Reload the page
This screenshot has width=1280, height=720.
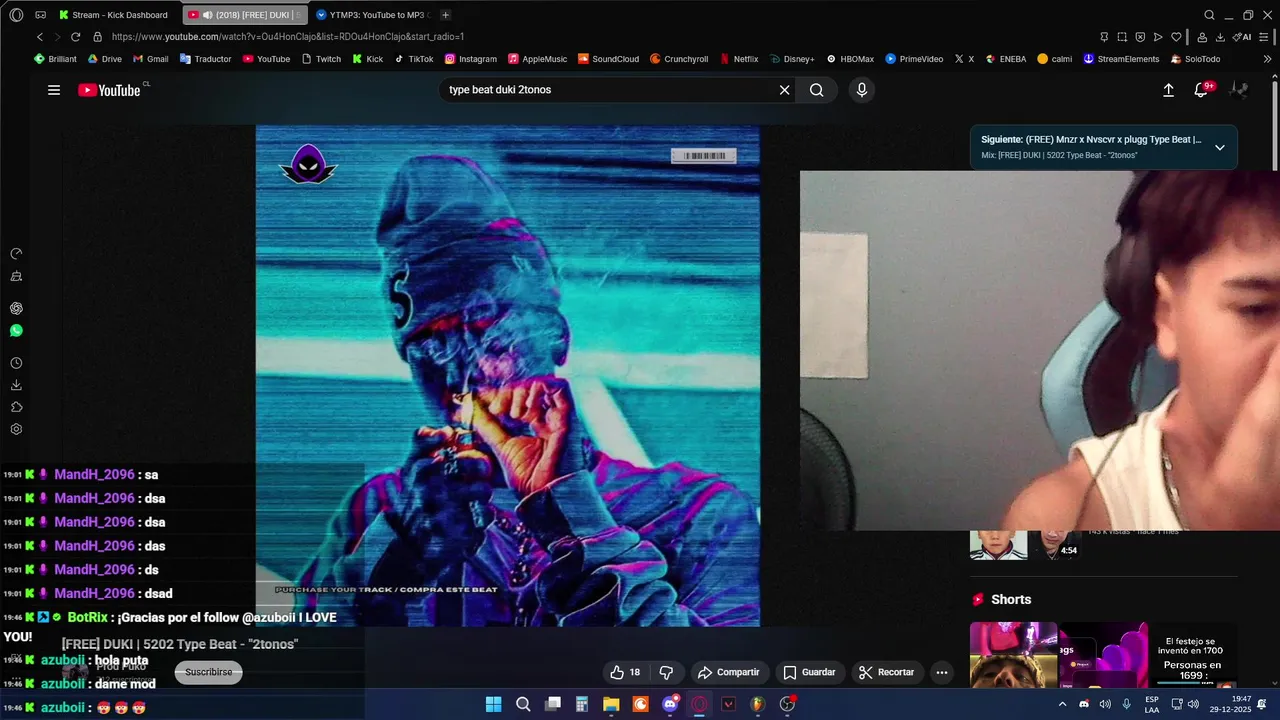[x=75, y=36]
